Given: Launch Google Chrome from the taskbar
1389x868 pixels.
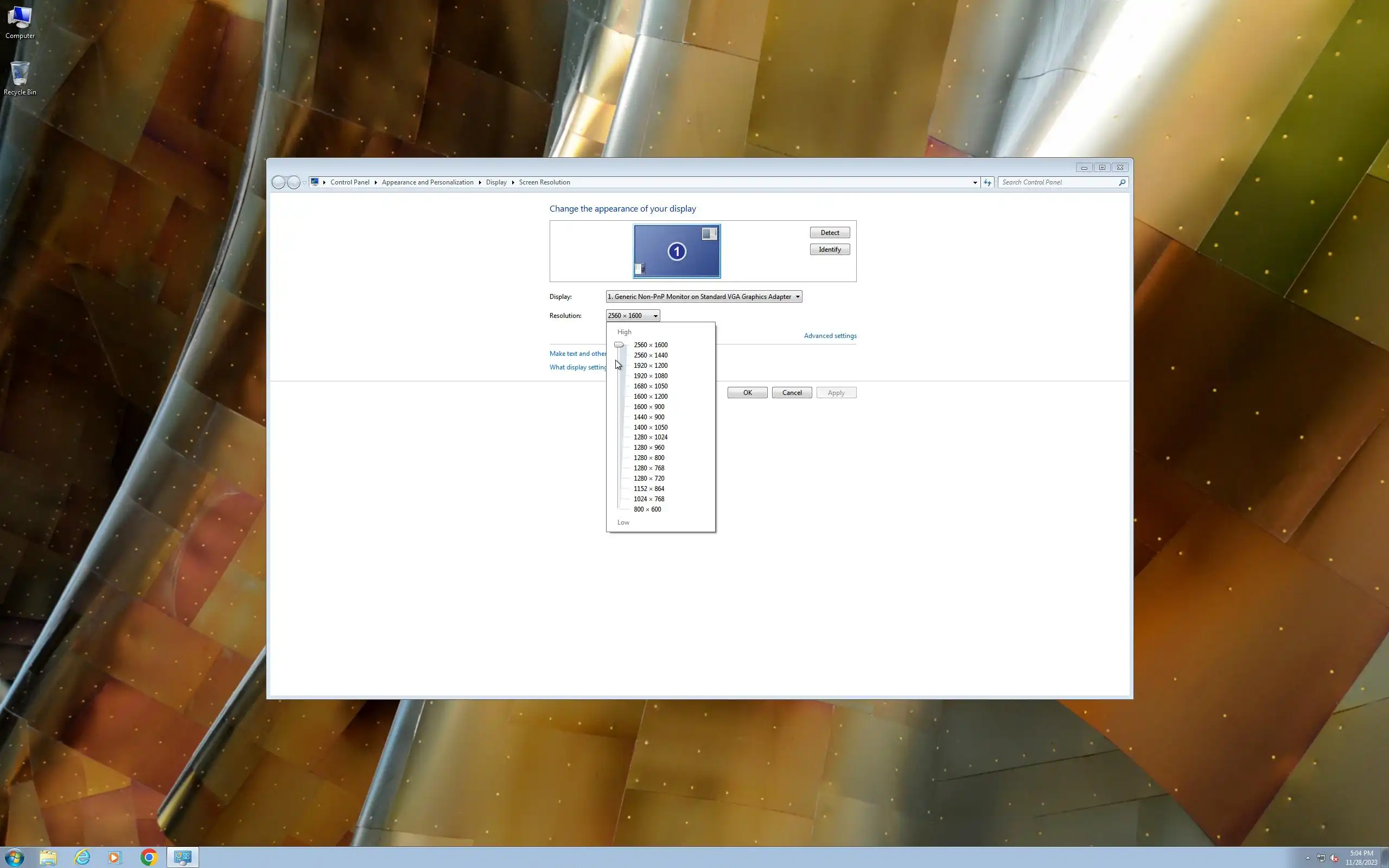Looking at the screenshot, I should (149, 857).
